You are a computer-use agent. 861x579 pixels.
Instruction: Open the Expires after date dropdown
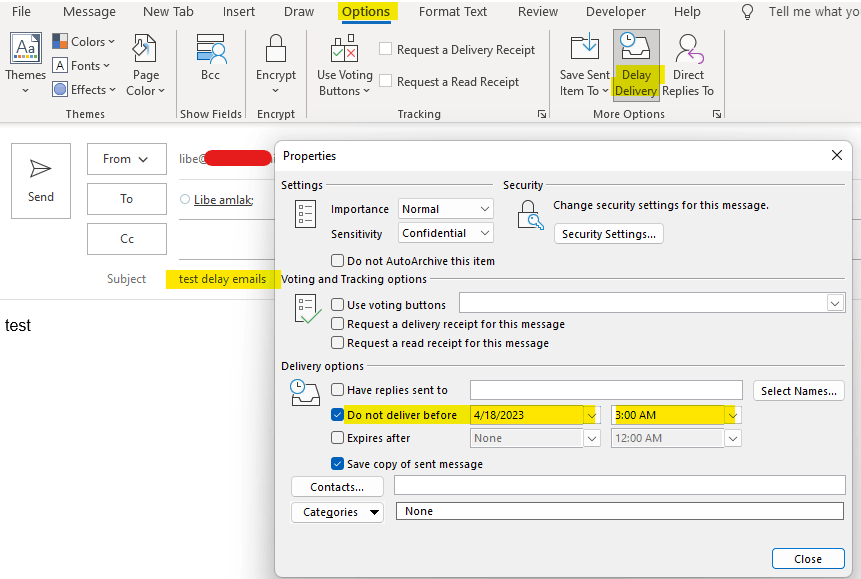click(591, 438)
